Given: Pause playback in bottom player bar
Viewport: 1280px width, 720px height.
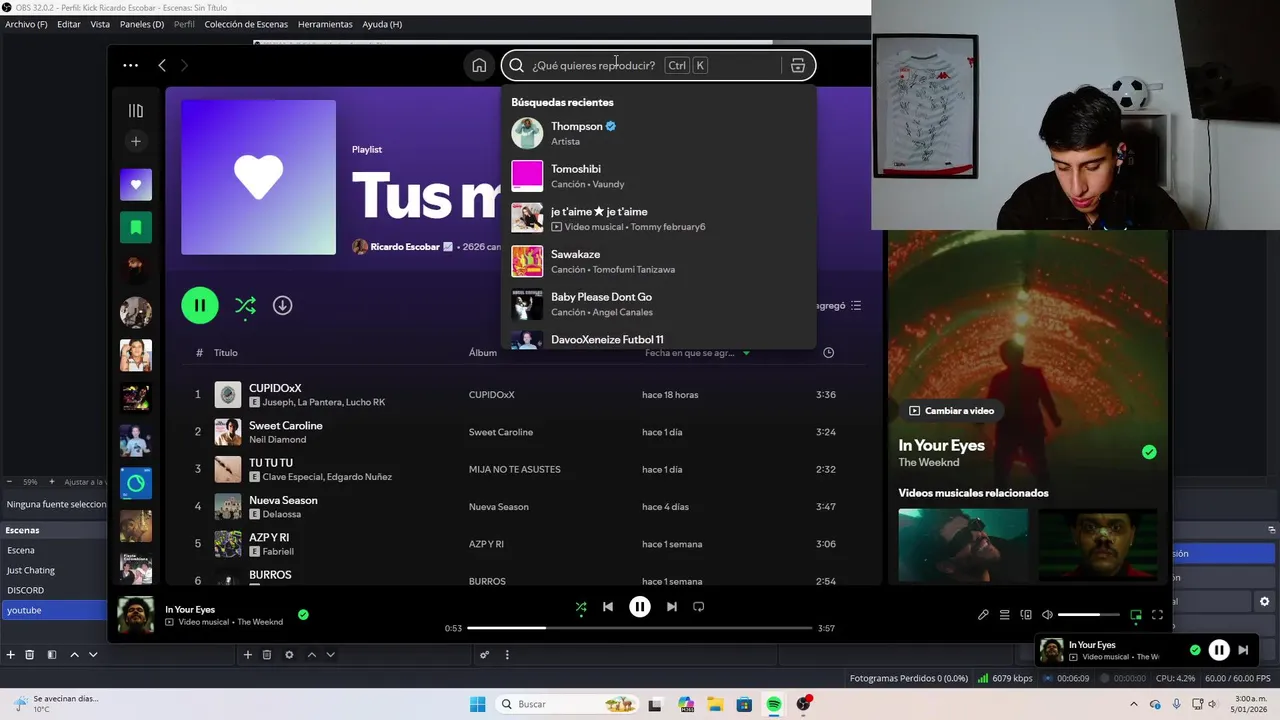Looking at the screenshot, I should point(640,606).
